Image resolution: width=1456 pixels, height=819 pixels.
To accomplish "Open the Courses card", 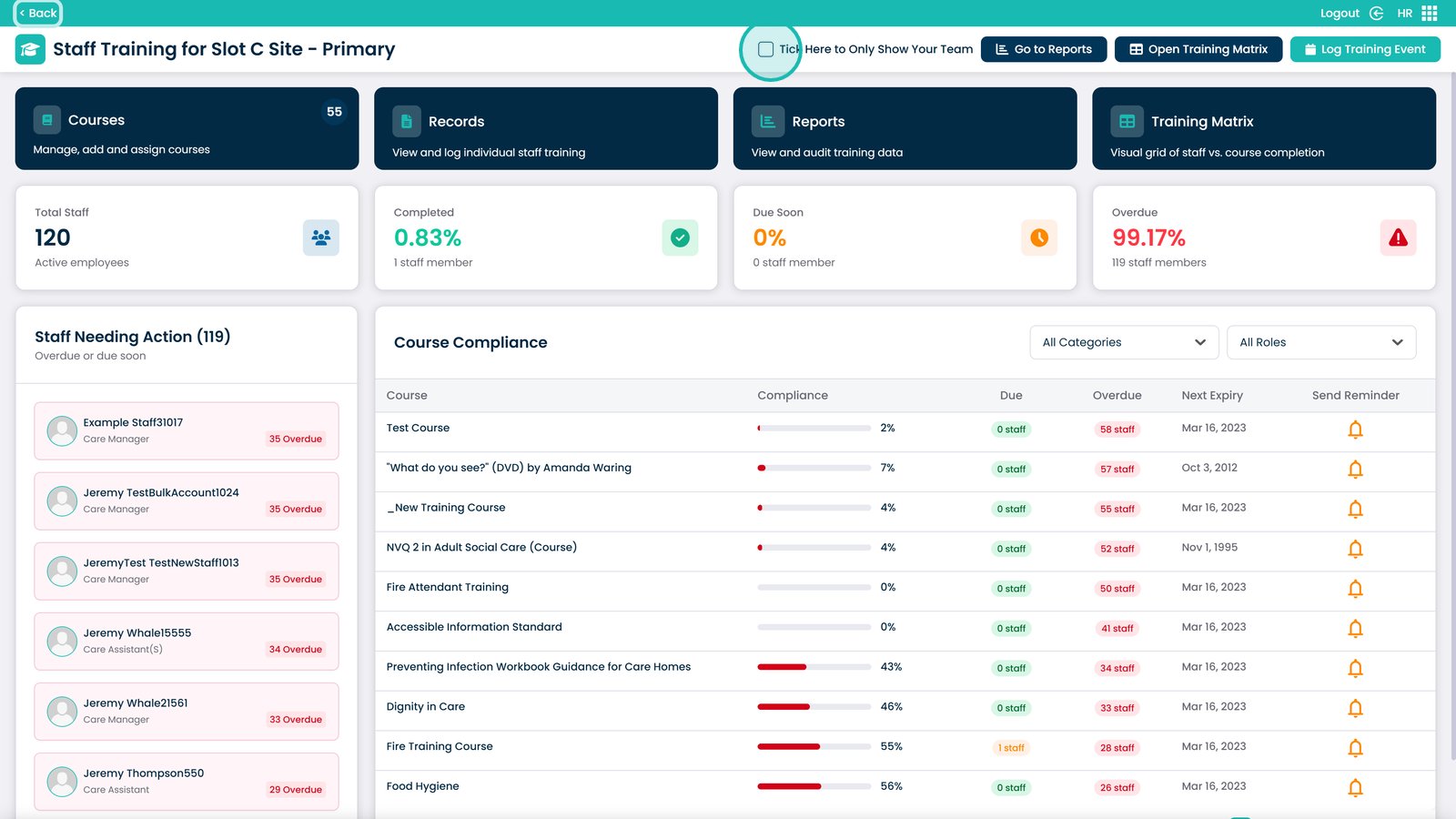I will click(187, 128).
